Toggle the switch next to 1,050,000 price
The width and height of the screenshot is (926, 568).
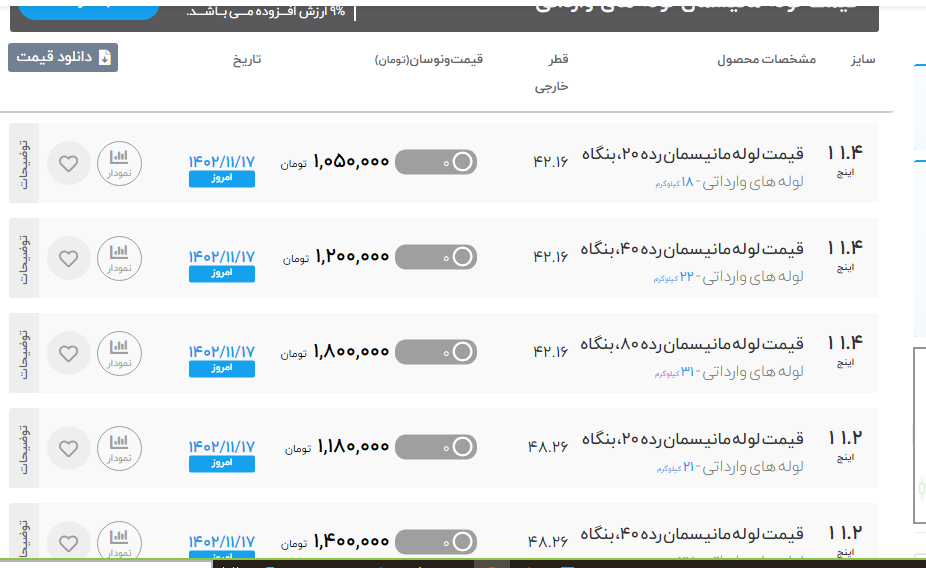click(436, 162)
